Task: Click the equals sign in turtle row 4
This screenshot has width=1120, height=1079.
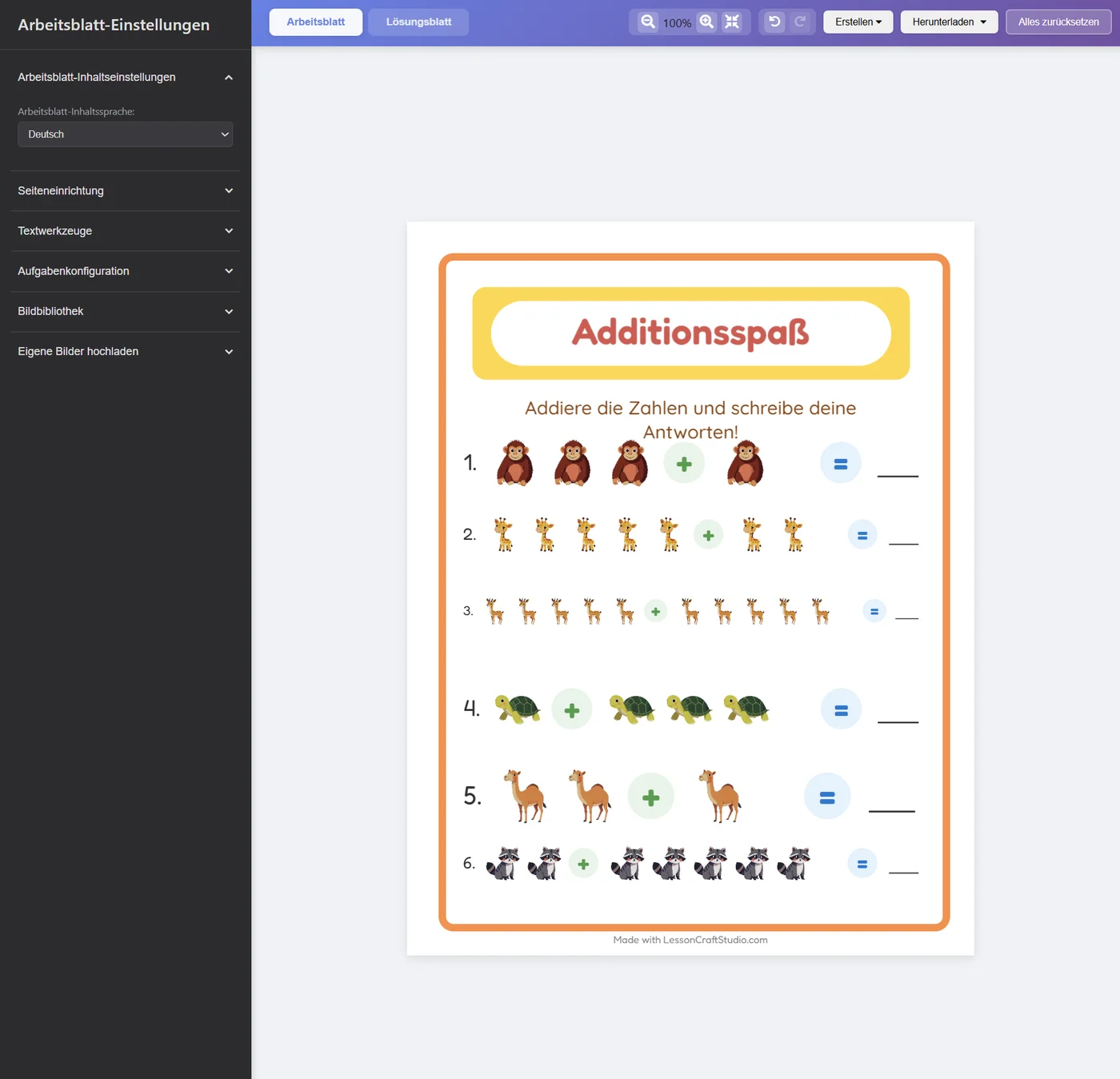Action: tap(842, 709)
